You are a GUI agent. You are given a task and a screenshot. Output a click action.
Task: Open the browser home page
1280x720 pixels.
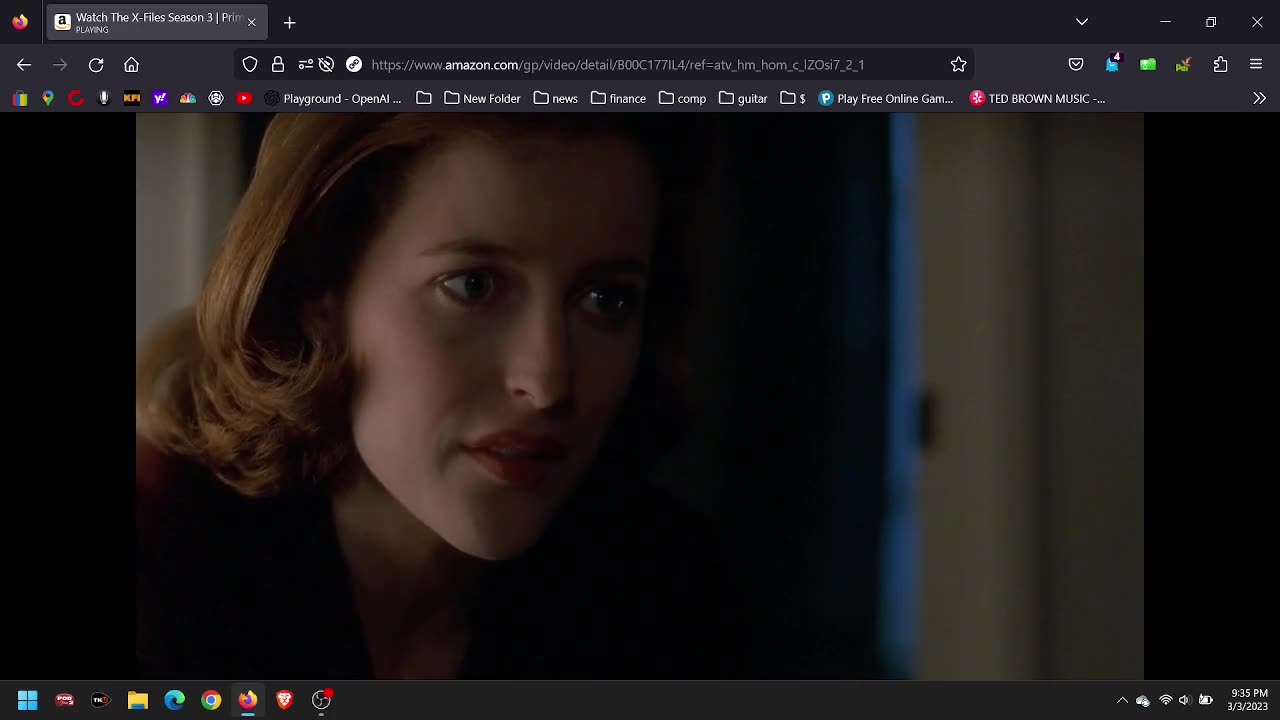coord(131,65)
